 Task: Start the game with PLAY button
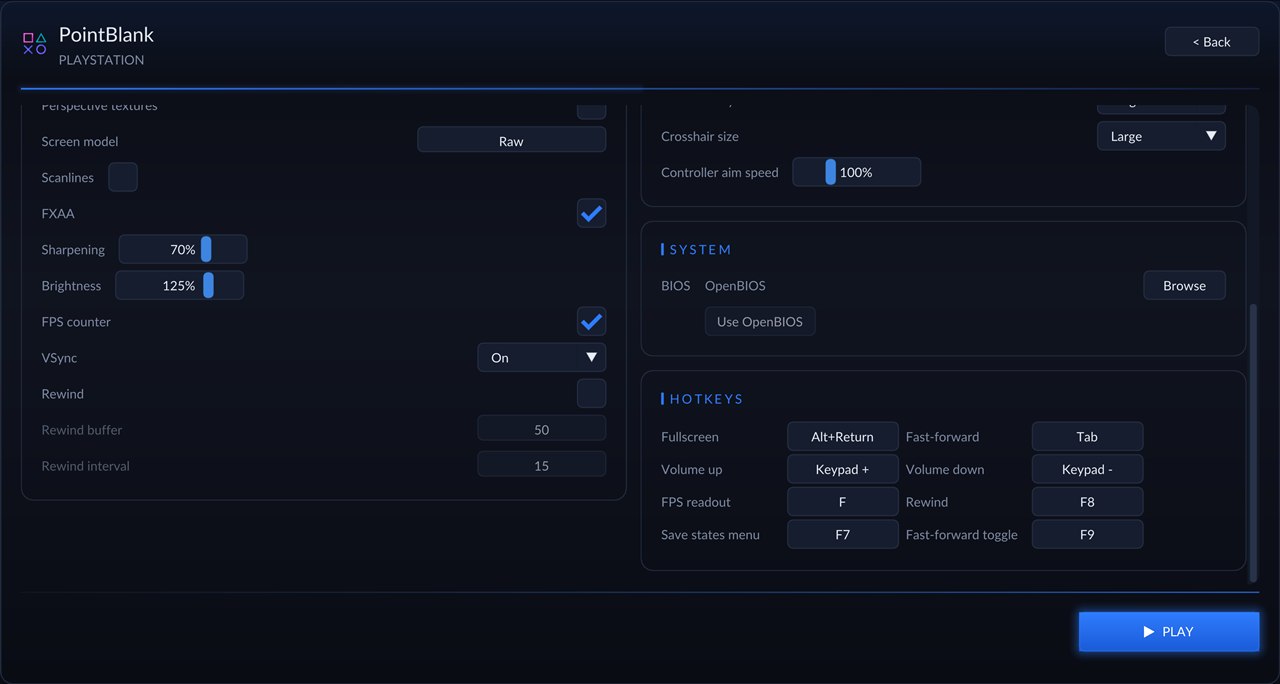point(1168,632)
